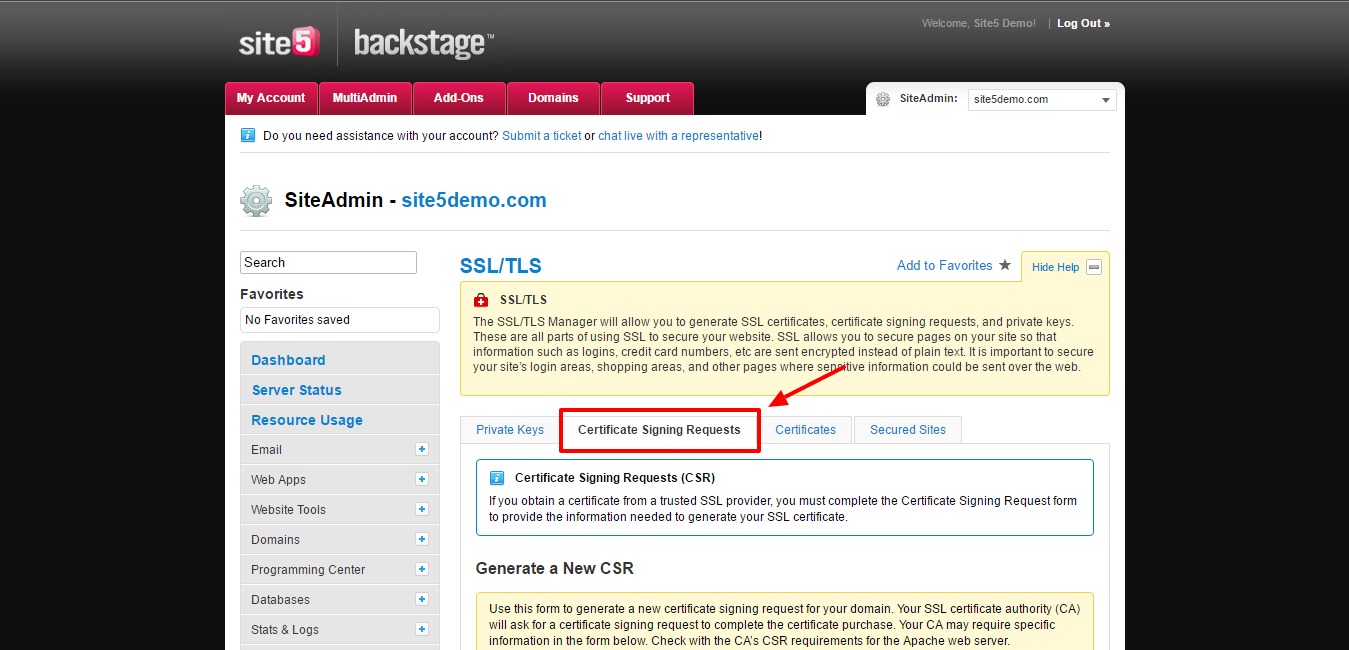
Task: Open the Add-Ons tab
Action: point(459,98)
